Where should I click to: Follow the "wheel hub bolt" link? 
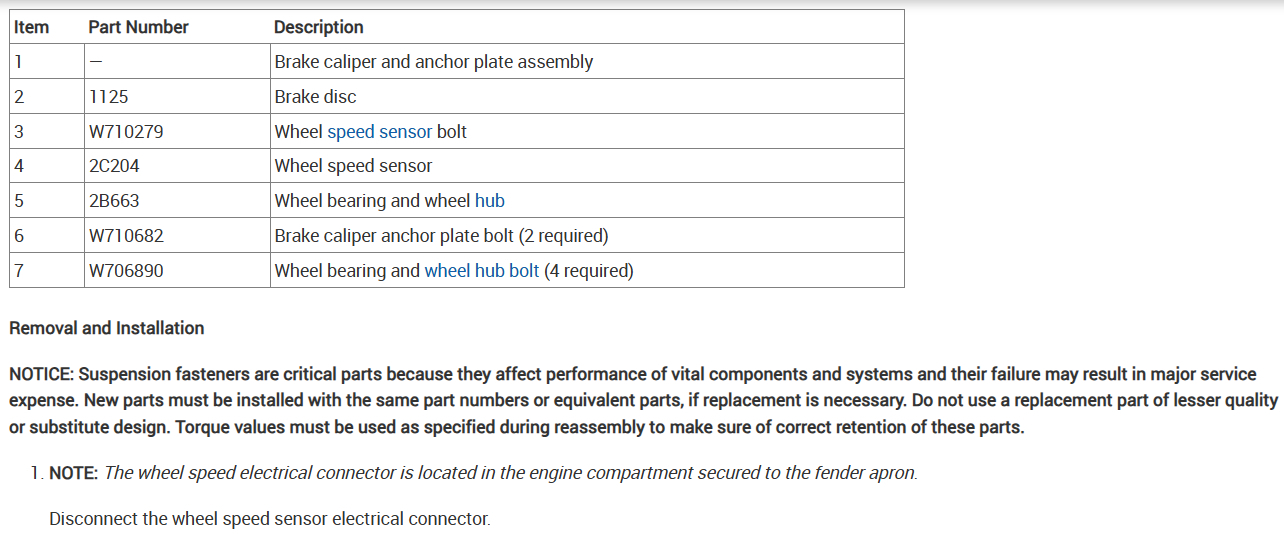(x=481, y=271)
